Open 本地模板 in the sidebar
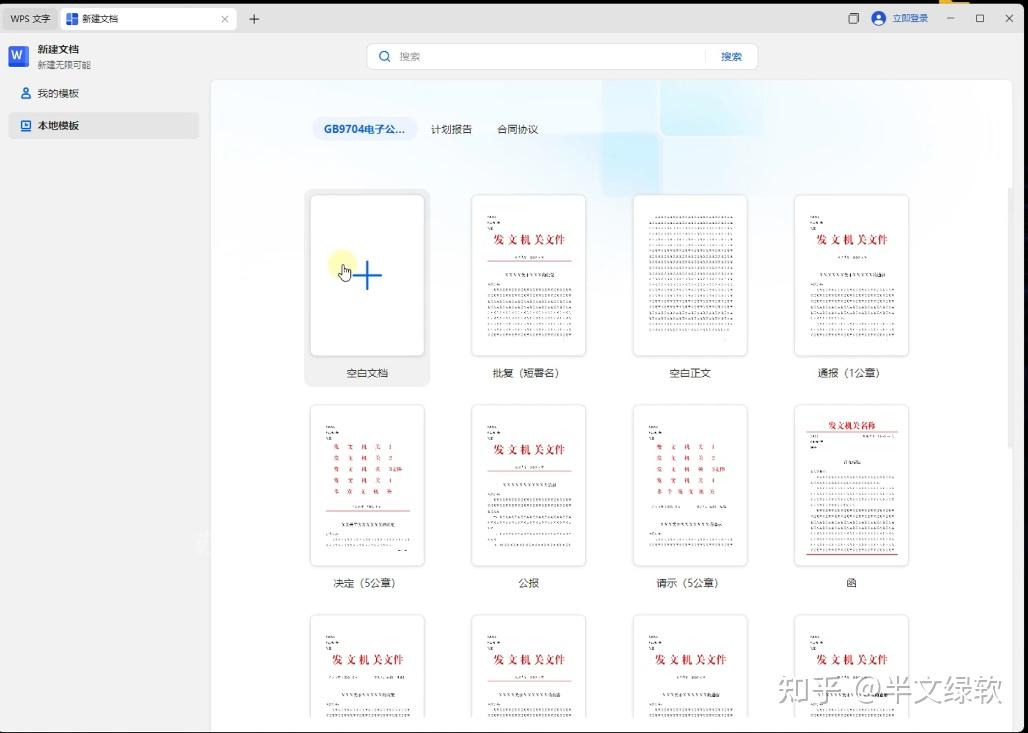The width and height of the screenshot is (1028, 733). [x=104, y=125]
